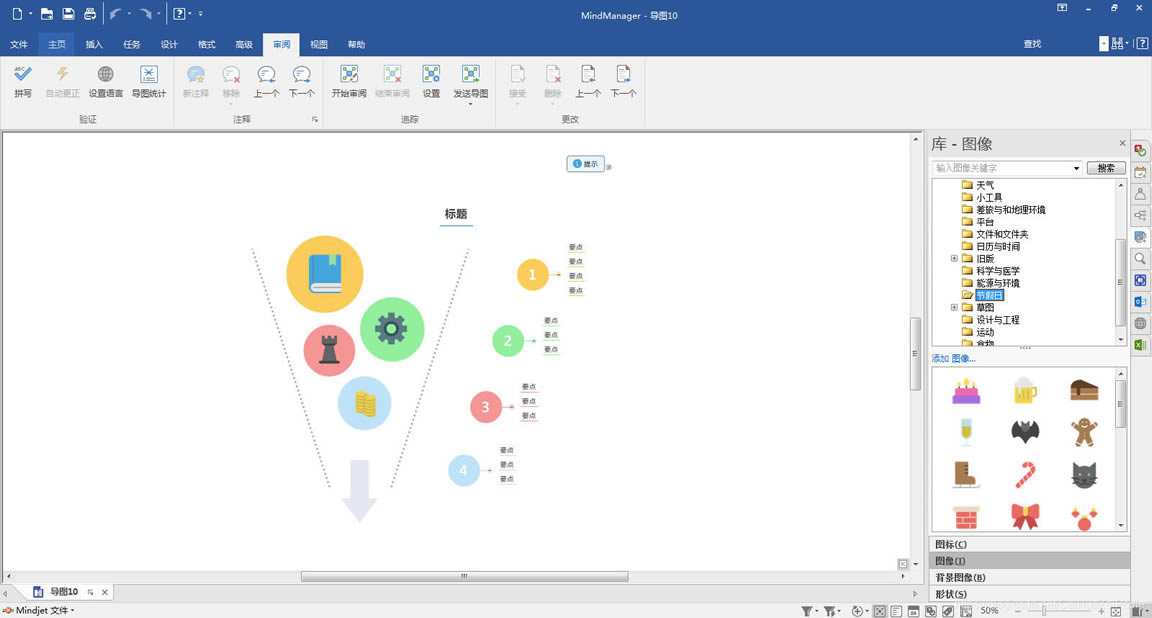
Task: Toggle fit map view at bottom right
Action: pos(1116,610)
